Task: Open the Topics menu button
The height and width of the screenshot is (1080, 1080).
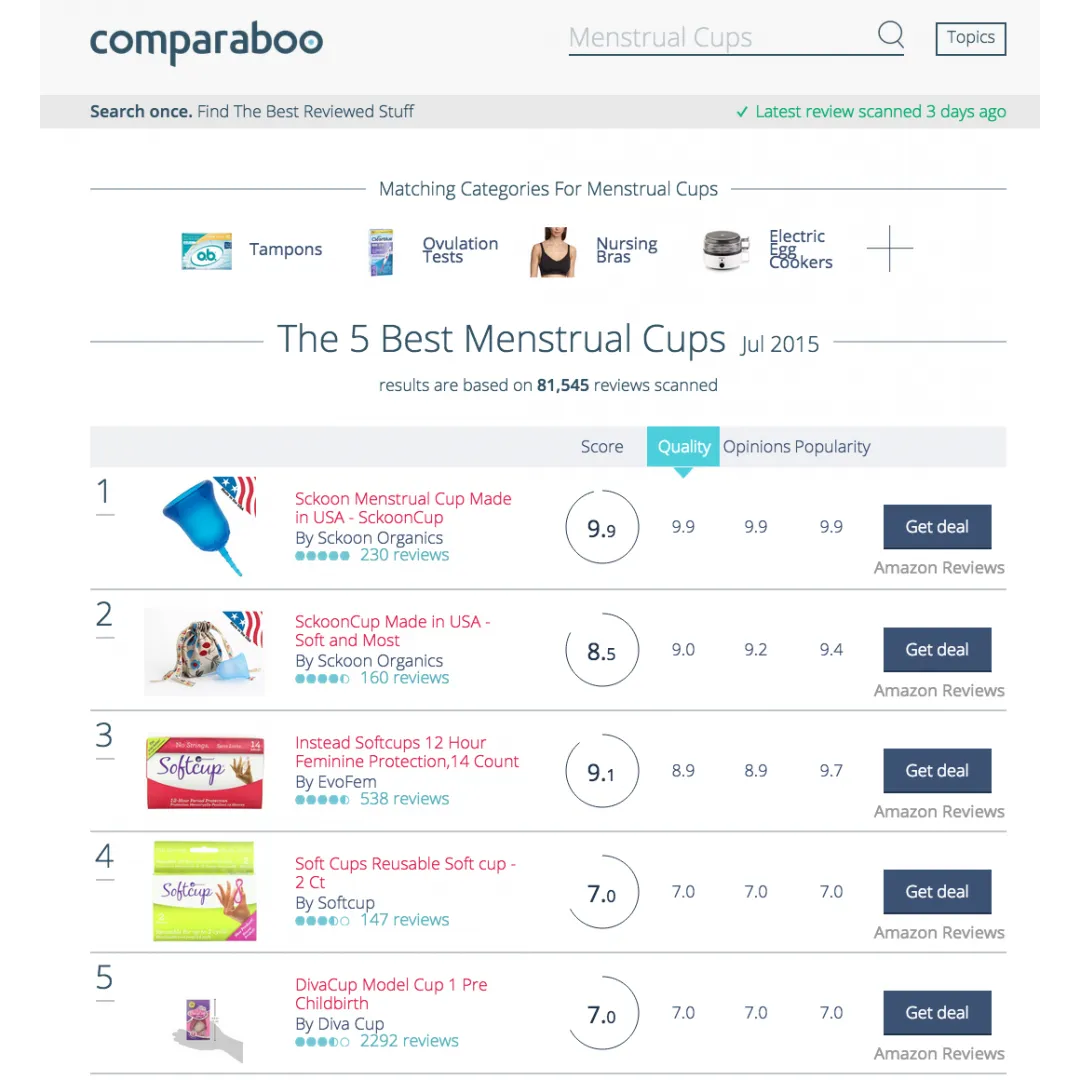Action: point(970,38)
